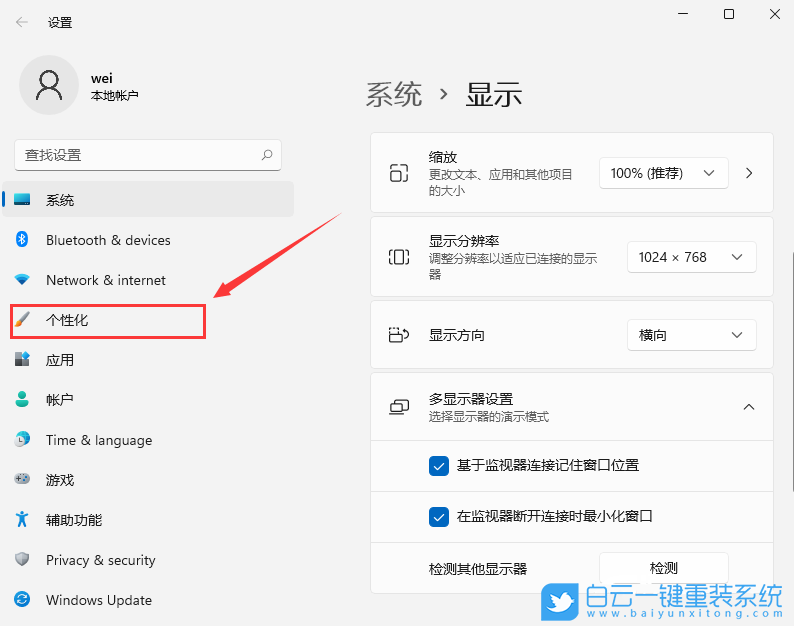The height and width of the screenshot is (626, 794).
Task: Open Windows Update settings
Action: (148, 600)
